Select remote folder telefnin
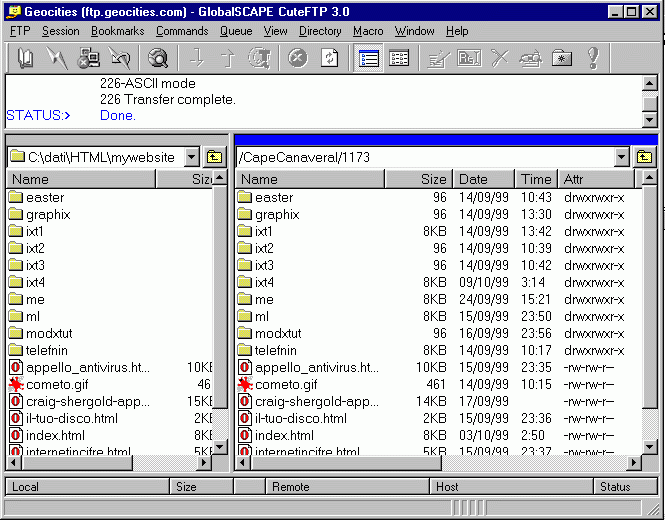665x520 pixels. pyautogui.click(x=276, y=350)
